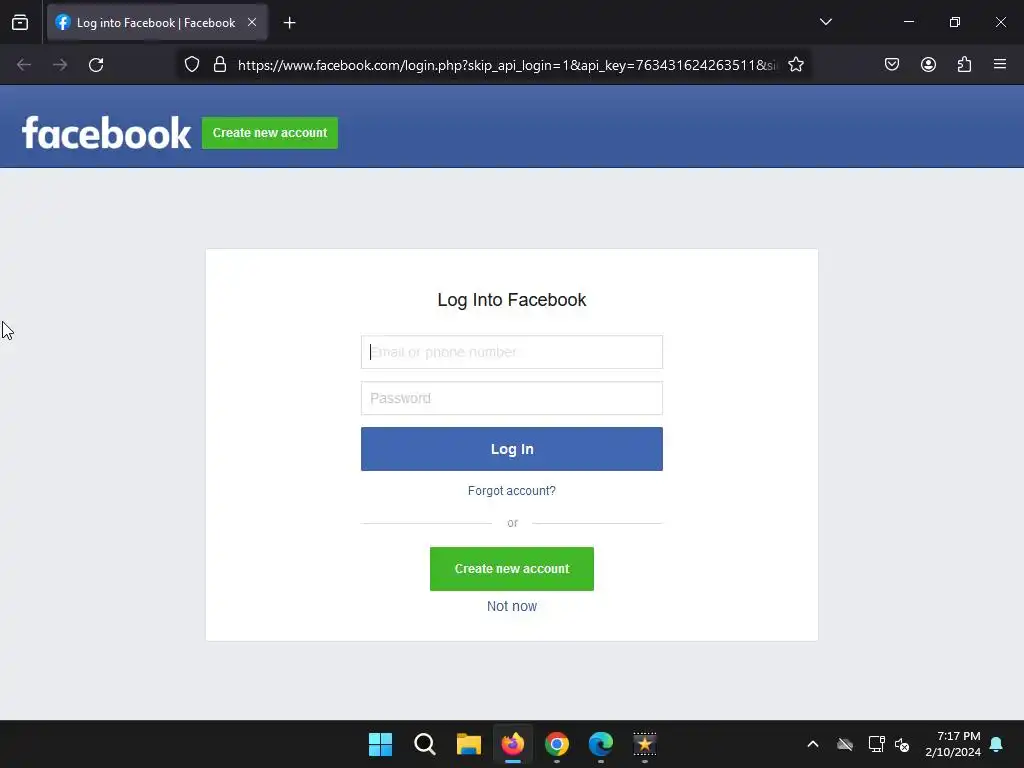The width and height of the screenshot is (1024, 768).
Task: Focus the Email or phone number field
Action: [x=511, y=352]
